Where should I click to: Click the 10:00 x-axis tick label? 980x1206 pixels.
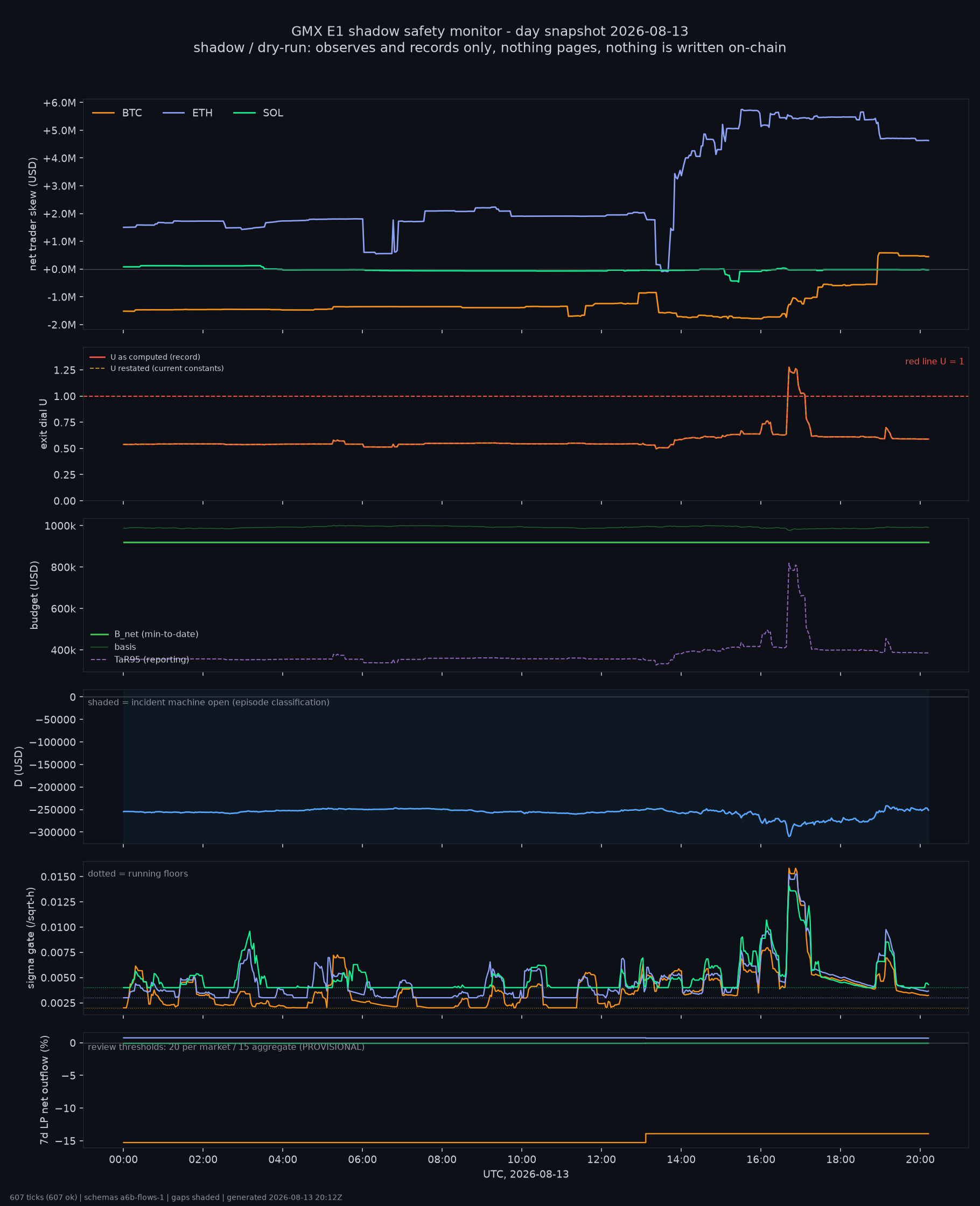[522, 1160]
